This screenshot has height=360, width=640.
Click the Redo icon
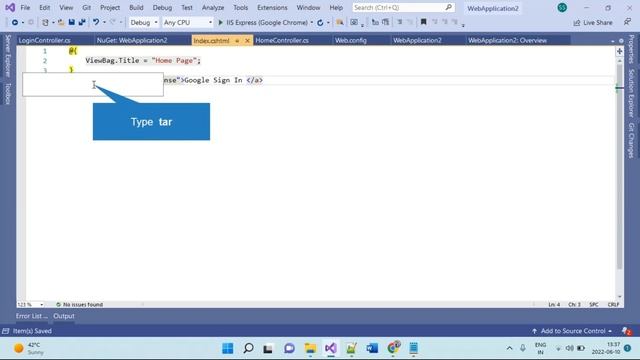pyautogui.click(x=113, y=22)
